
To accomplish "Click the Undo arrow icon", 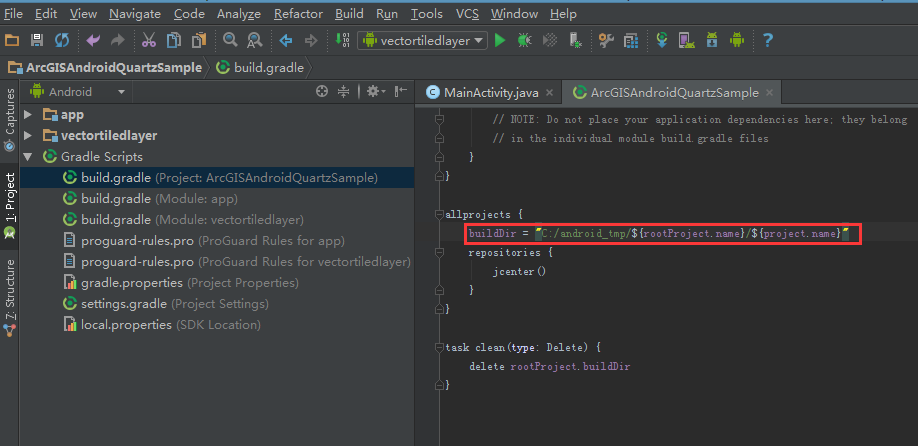I will point(93,40).
